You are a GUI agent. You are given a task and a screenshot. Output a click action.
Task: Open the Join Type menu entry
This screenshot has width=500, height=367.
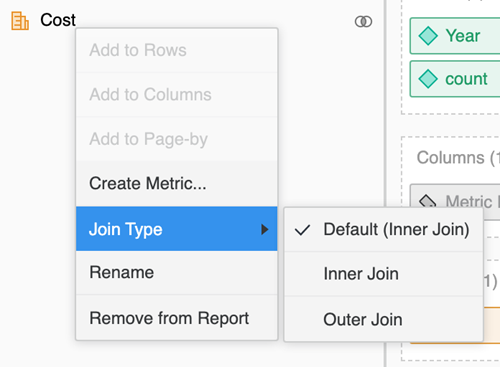click(177, 229)
